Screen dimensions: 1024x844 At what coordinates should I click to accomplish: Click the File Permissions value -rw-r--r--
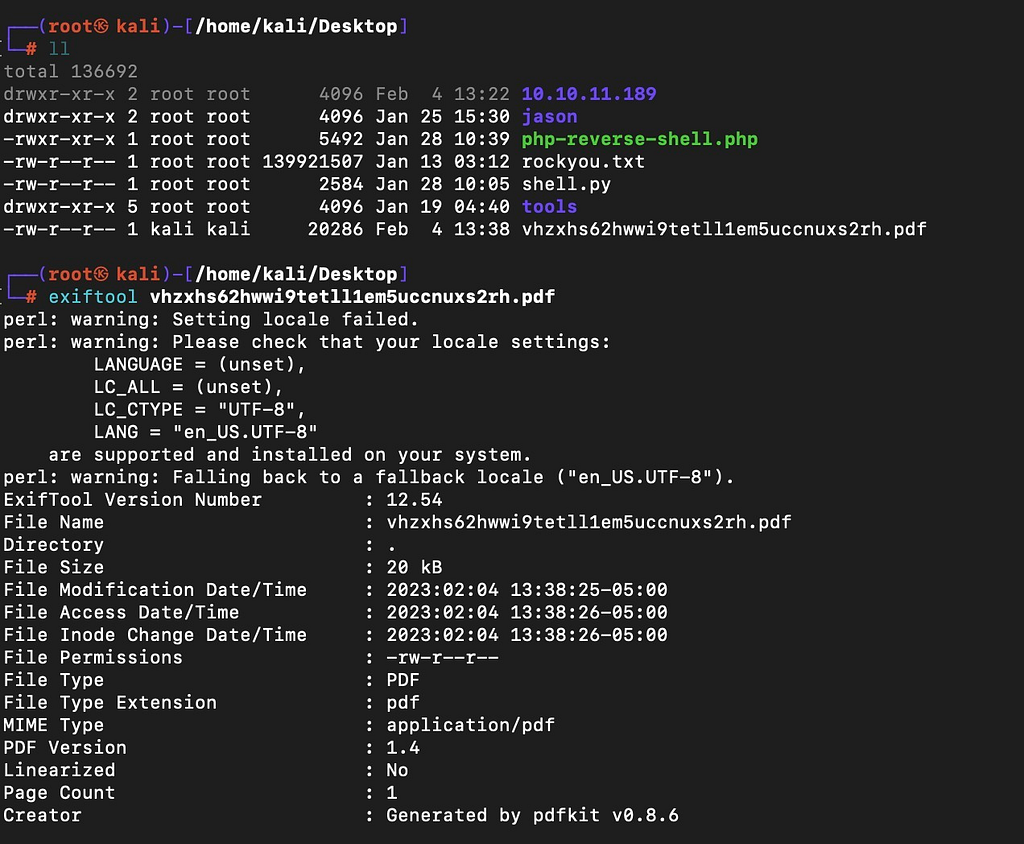[442, 657]
